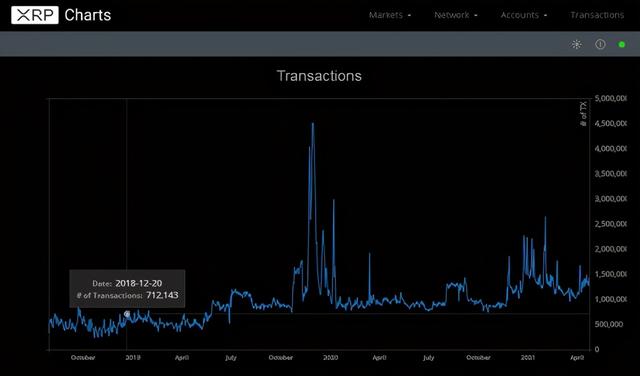
Task: Click the 5,000,000 y-axis label
Action: (x=611, y=99)
